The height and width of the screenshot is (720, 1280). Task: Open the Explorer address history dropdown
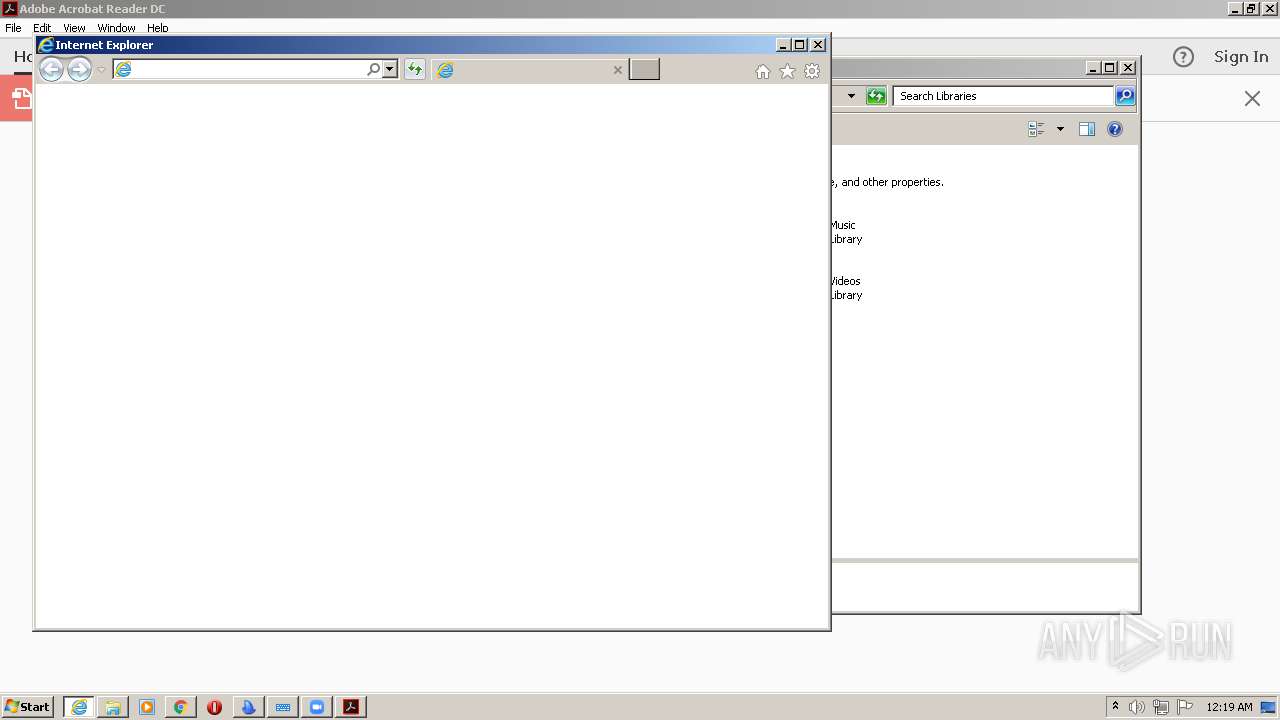[851, 96]
